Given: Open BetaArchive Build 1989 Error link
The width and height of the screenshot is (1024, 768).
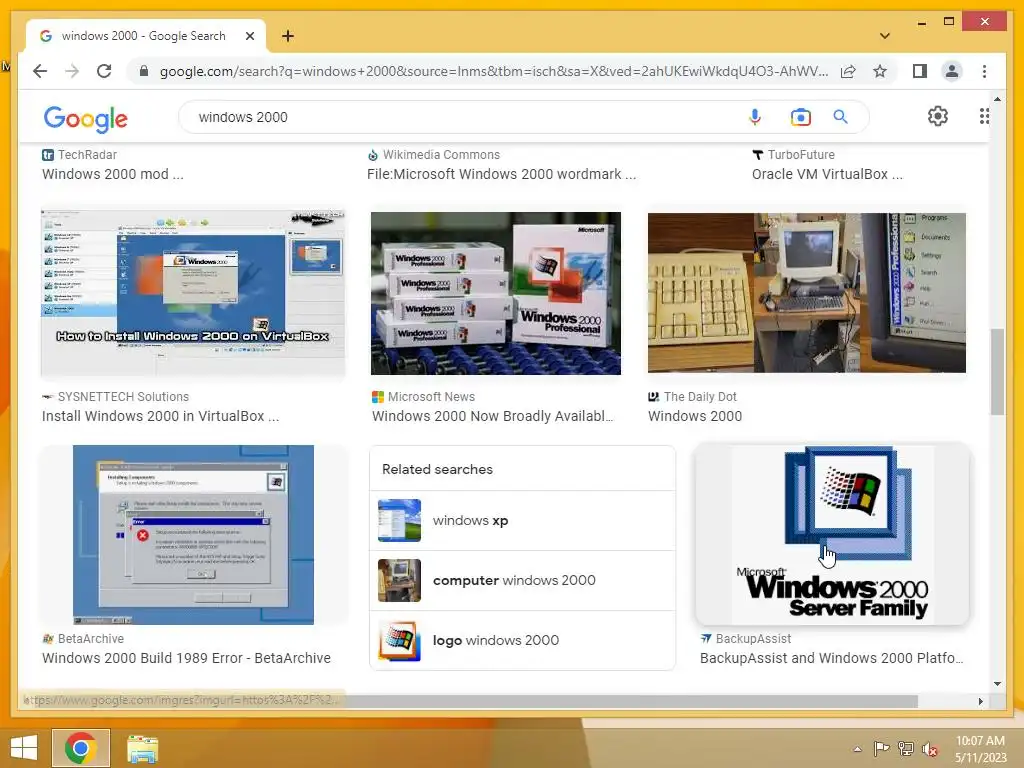Looking at the screenshot, I should [x=186, y=658].
